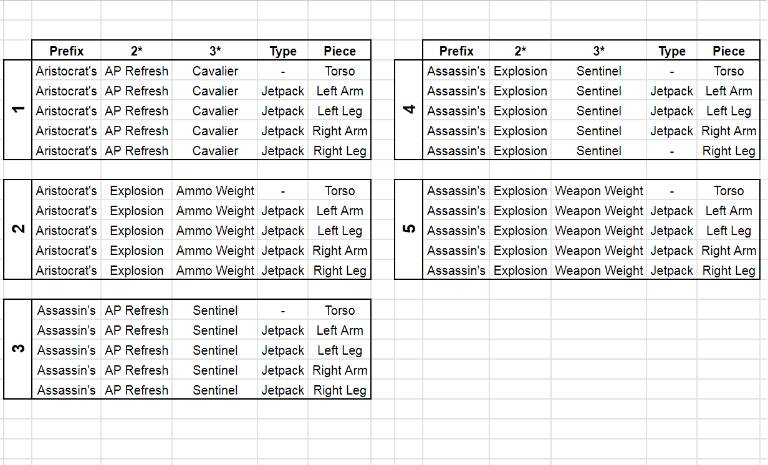Click the Jetpack cell in group 5's Left Arm row
The image size is (768, 465).
click(672, 211)
